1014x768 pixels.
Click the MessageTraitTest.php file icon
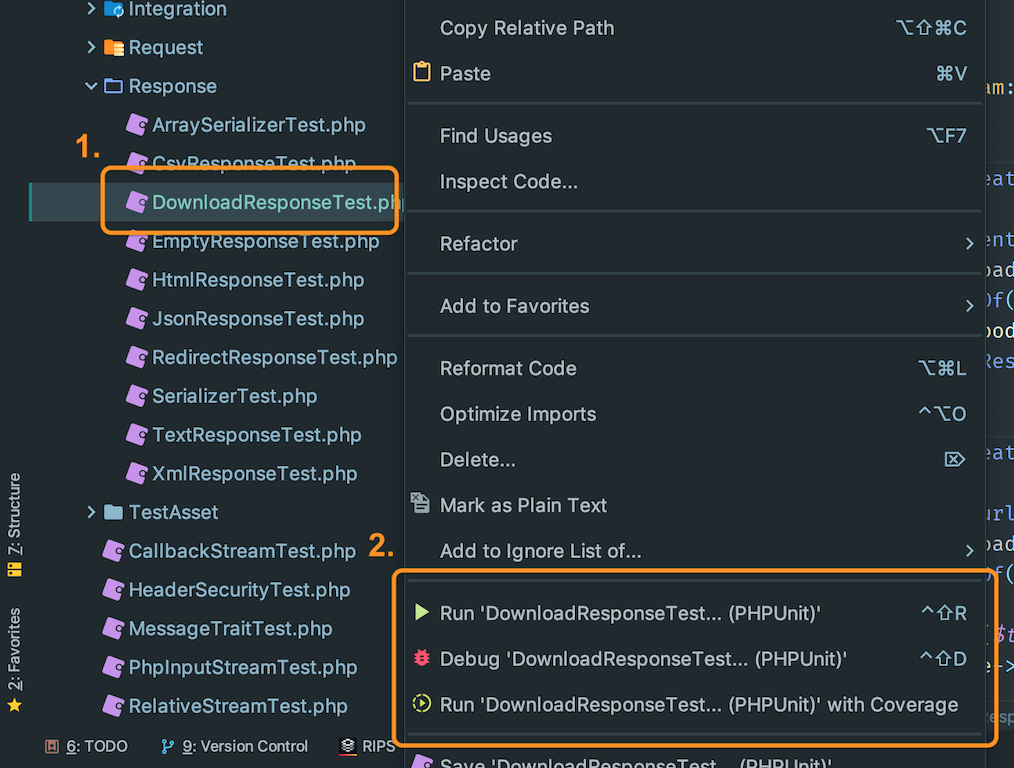tap(113, 628)
